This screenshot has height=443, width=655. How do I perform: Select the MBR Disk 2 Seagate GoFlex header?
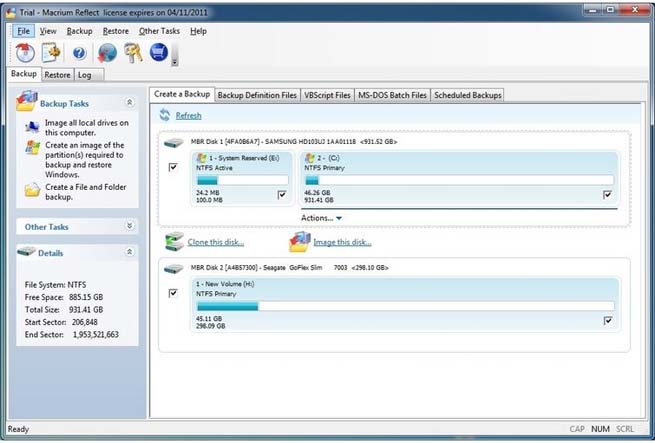click(289, 267)
